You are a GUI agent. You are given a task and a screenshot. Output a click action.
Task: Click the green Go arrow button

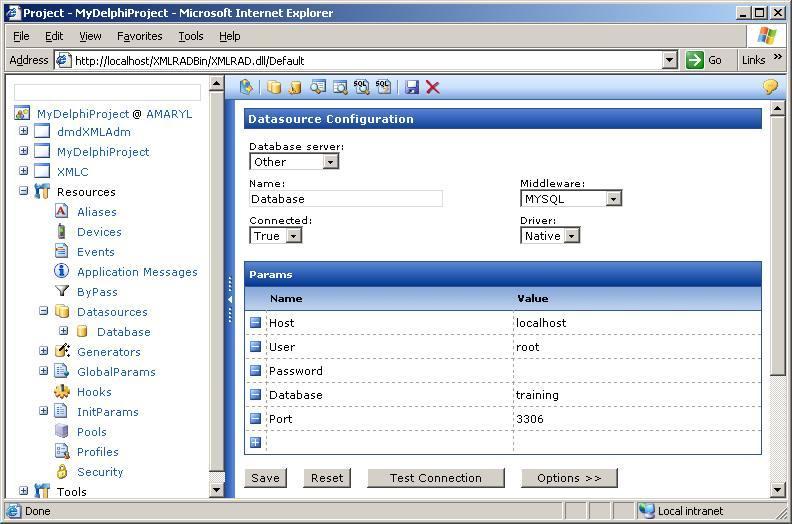pyautogui.click(x=695, y=60)
